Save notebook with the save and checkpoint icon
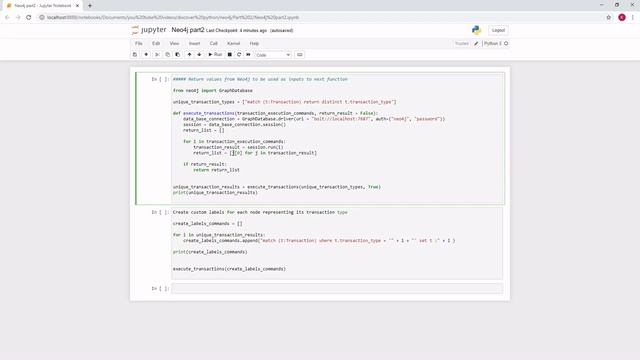The image size is (640, 360). click(x=135, y=55)
